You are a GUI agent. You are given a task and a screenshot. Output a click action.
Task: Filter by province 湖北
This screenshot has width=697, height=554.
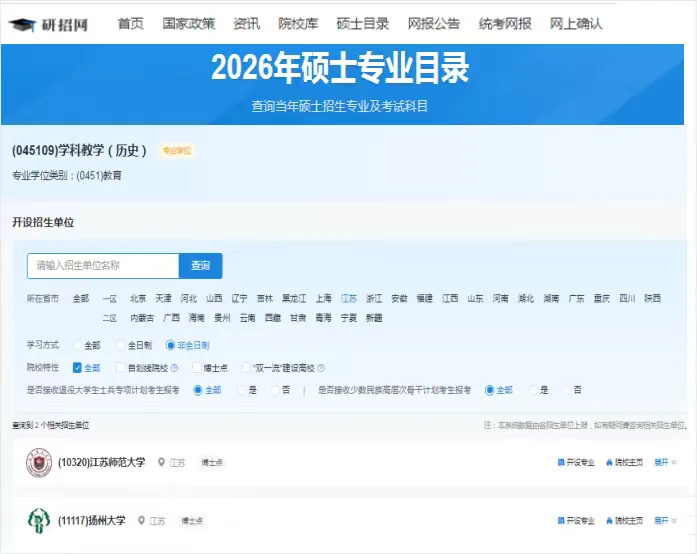tap(526, 298)
